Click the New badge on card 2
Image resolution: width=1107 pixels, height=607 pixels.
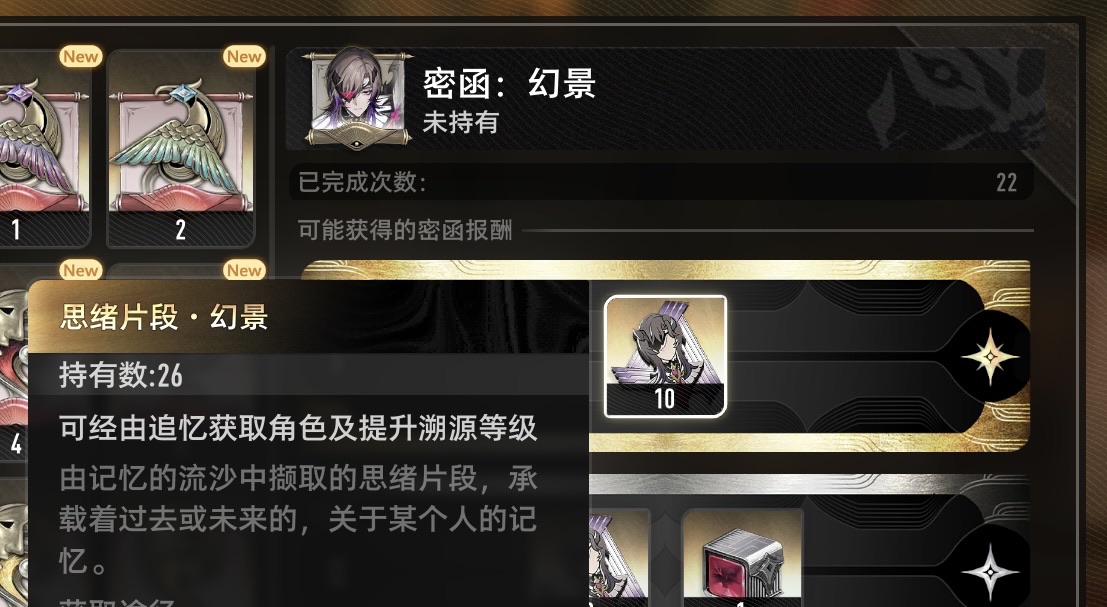244,56
